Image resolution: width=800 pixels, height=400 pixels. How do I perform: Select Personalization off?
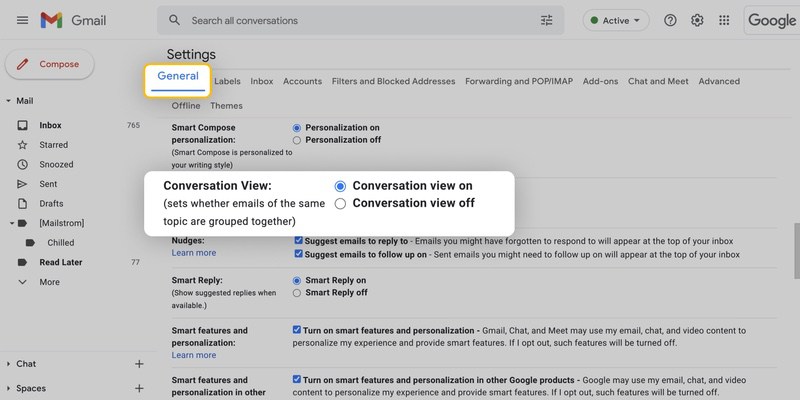click(x=297, y=140)
